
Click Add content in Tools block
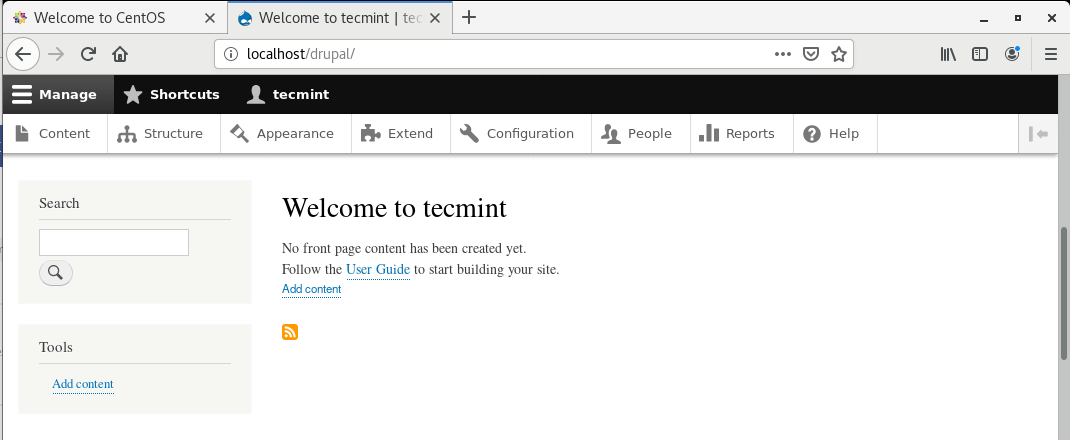(x=83, y=384)
